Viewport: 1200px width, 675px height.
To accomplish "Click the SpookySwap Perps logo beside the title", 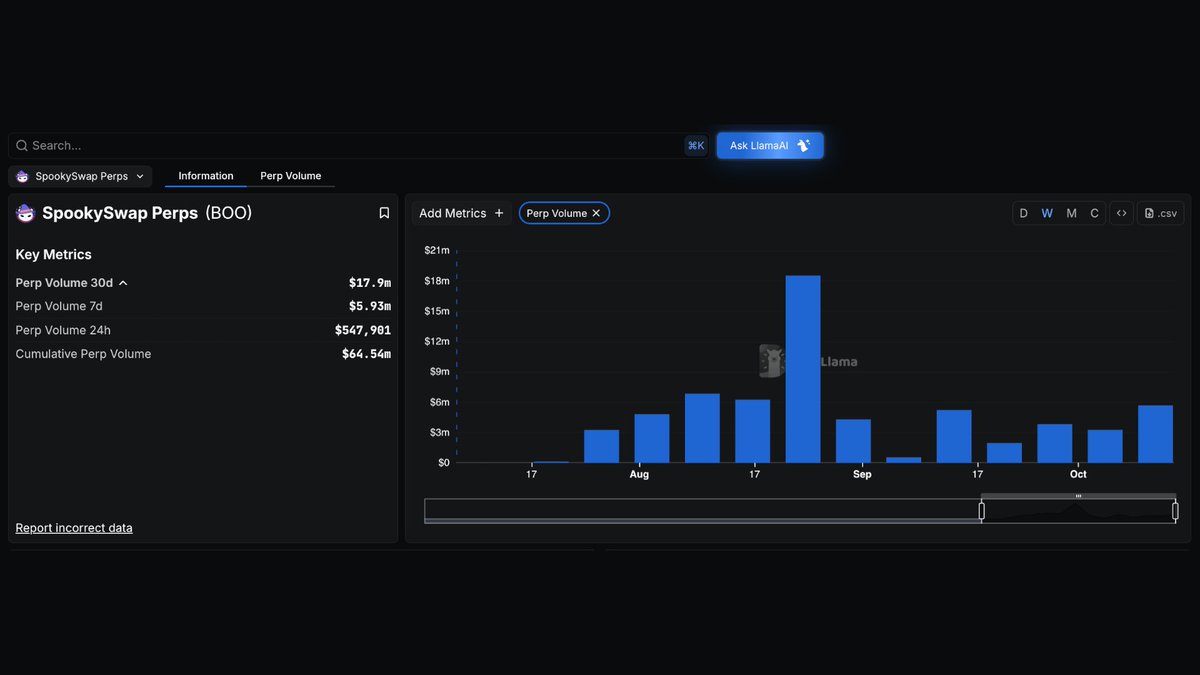I will [26, 213].
